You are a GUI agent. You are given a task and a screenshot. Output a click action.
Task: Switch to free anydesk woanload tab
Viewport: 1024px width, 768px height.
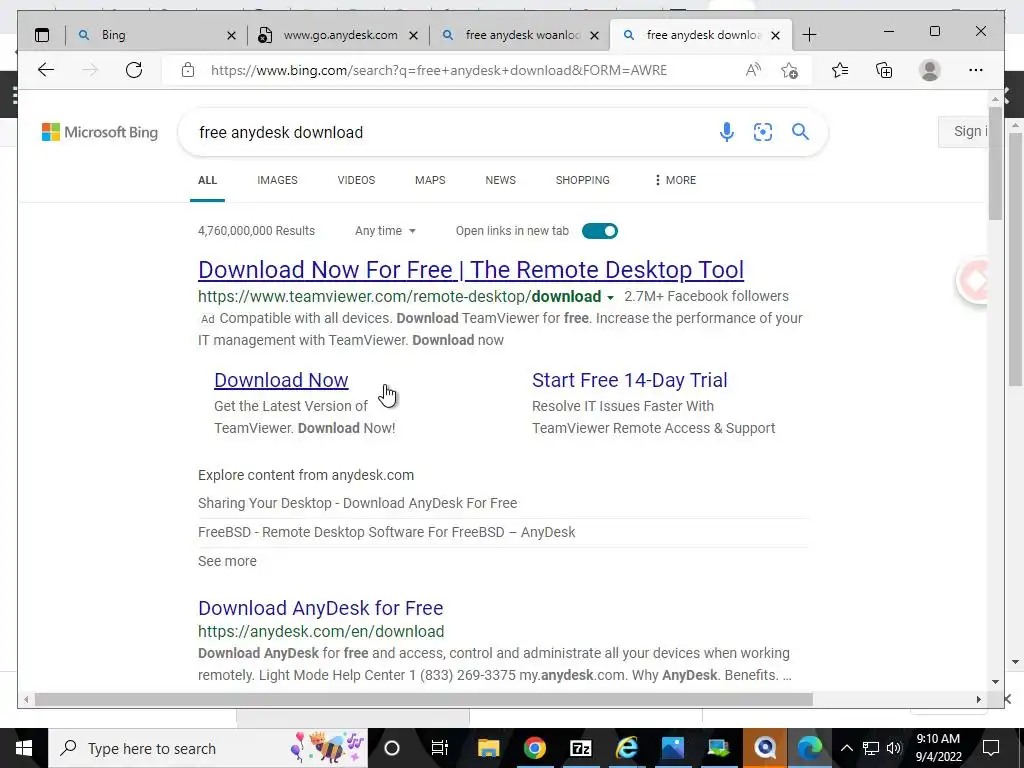click(x=519, y=35)
